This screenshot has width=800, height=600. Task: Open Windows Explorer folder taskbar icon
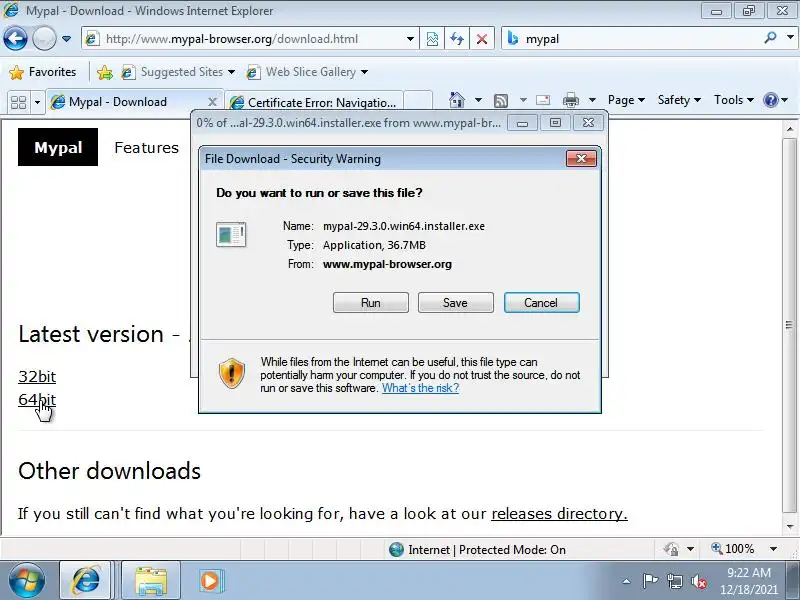(151, 581)
